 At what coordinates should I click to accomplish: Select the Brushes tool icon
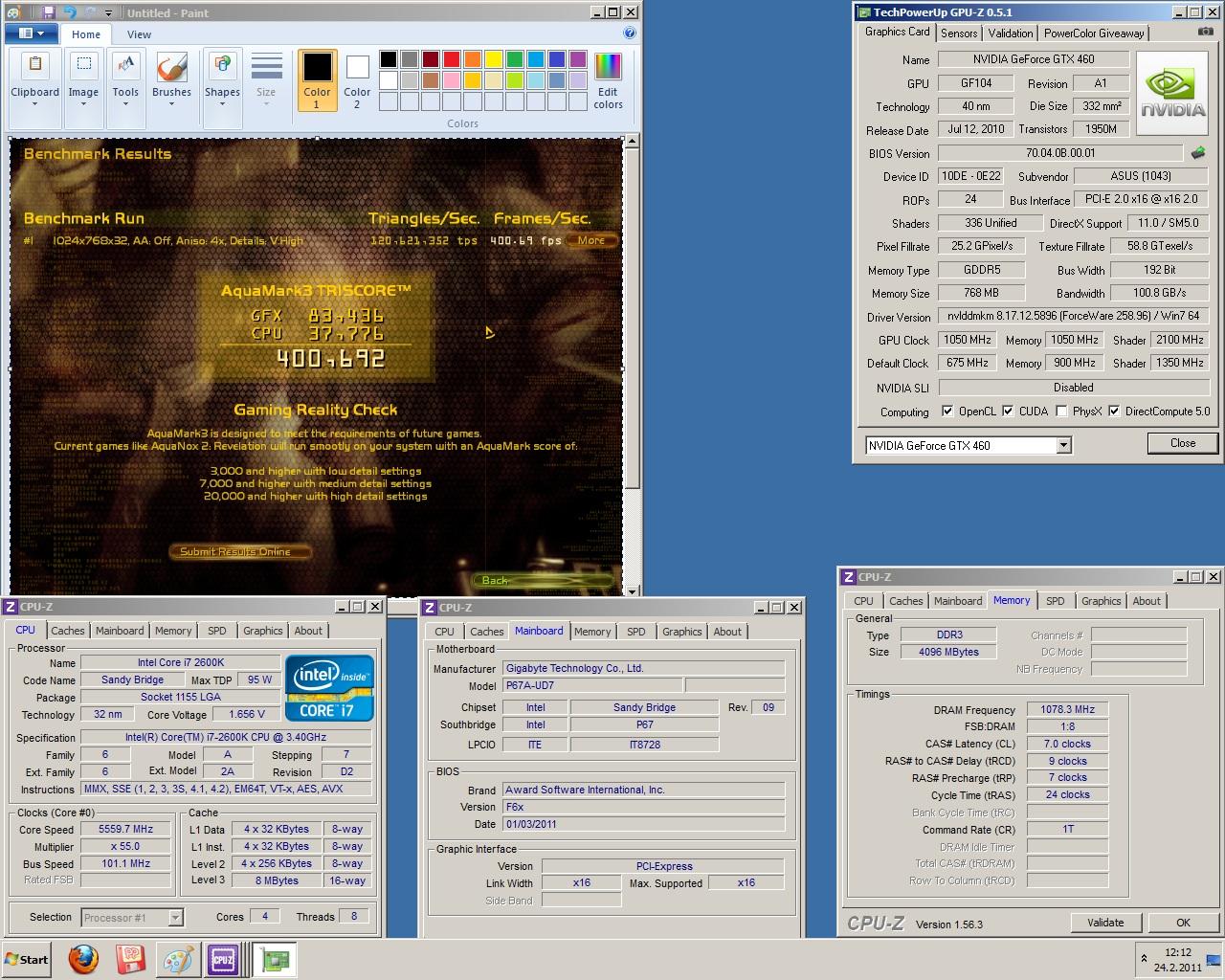(171, 68)
